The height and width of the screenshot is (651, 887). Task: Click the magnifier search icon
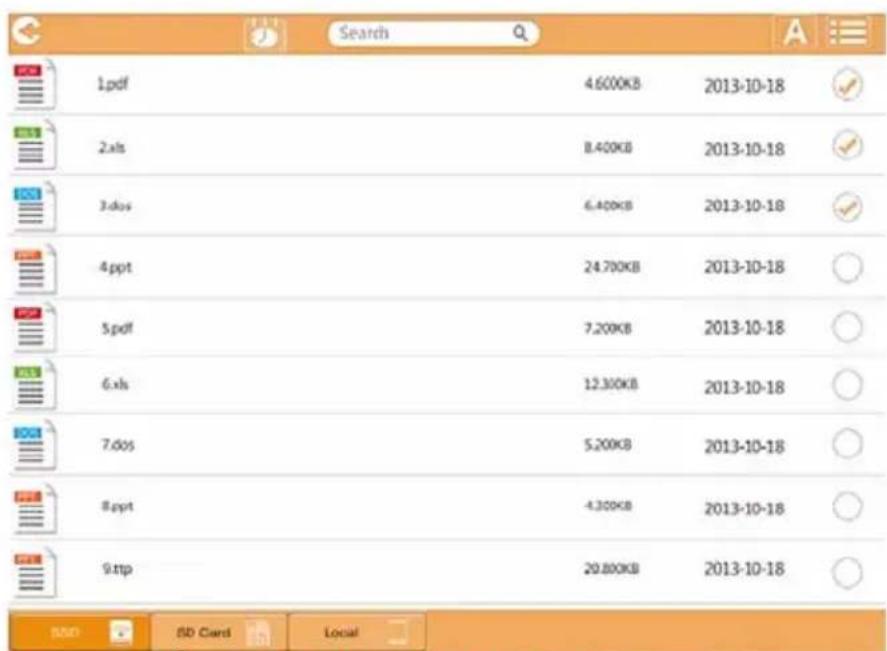point(520,33)
